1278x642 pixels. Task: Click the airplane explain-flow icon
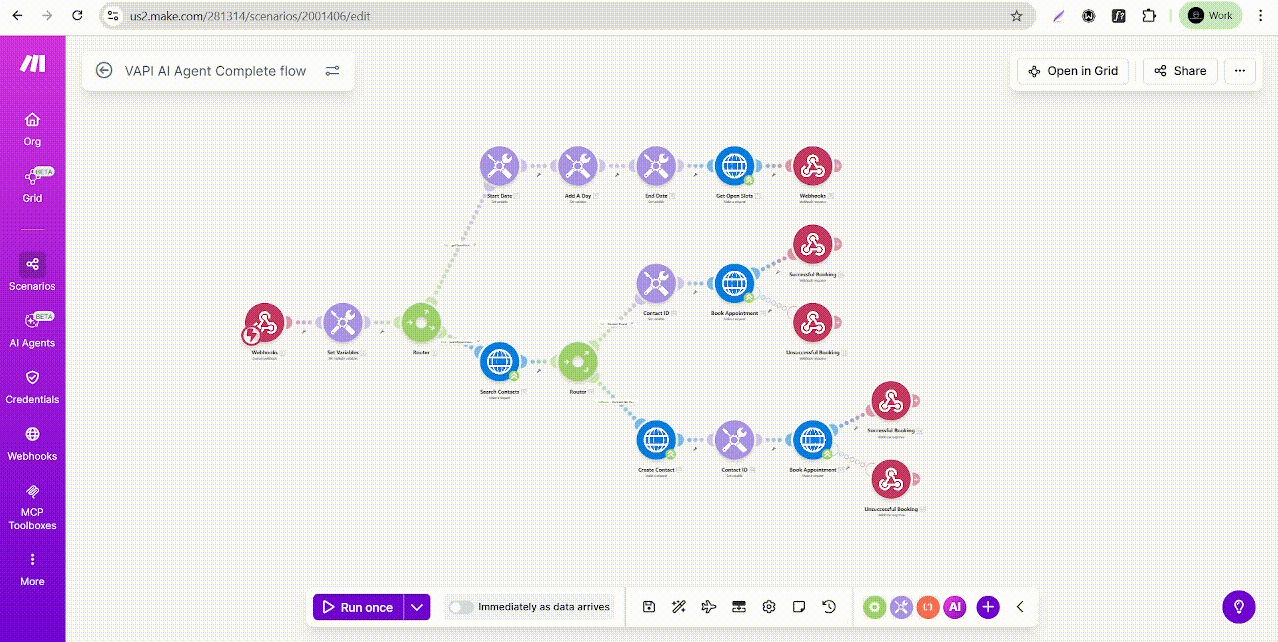[709, 606]
